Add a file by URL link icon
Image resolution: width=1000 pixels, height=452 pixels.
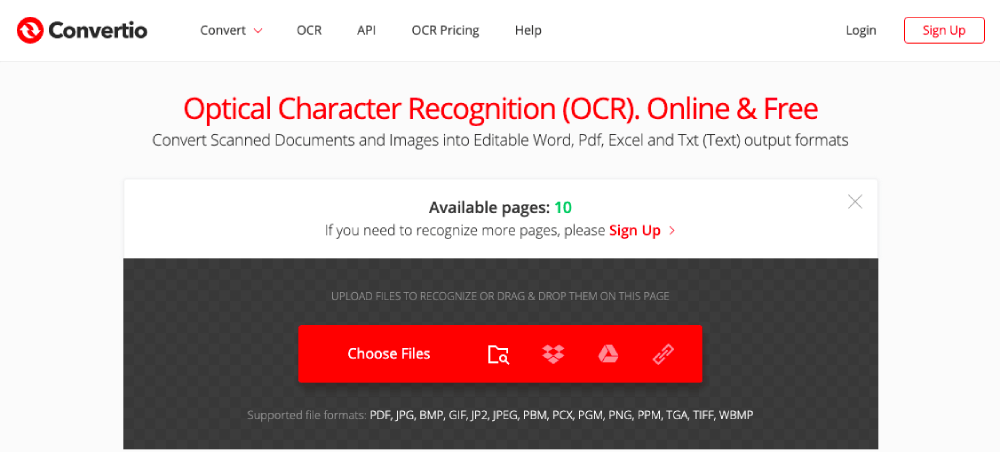663,354
